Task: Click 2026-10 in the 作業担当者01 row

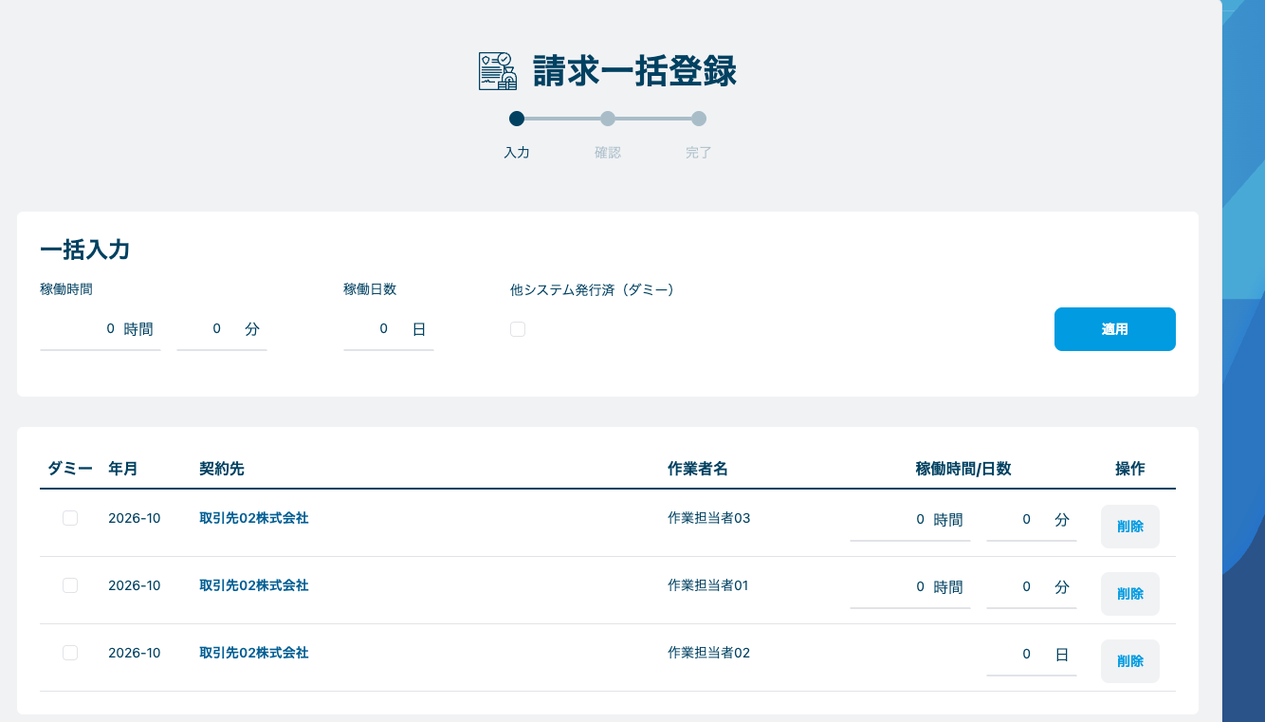Action: tap(134, 585)
